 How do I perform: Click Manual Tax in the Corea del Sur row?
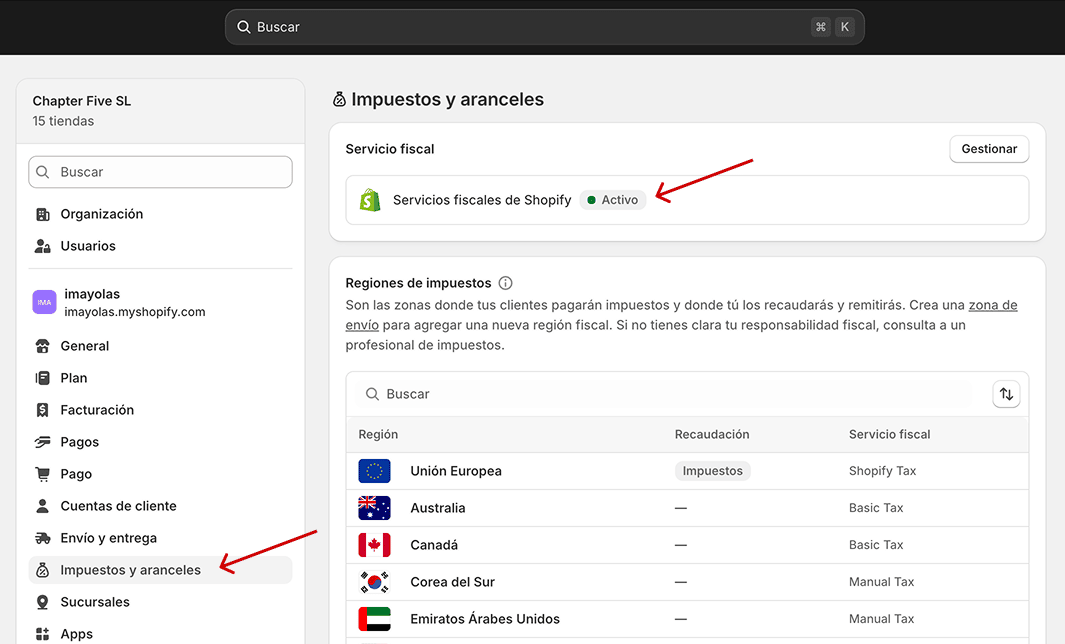point(882,582)
